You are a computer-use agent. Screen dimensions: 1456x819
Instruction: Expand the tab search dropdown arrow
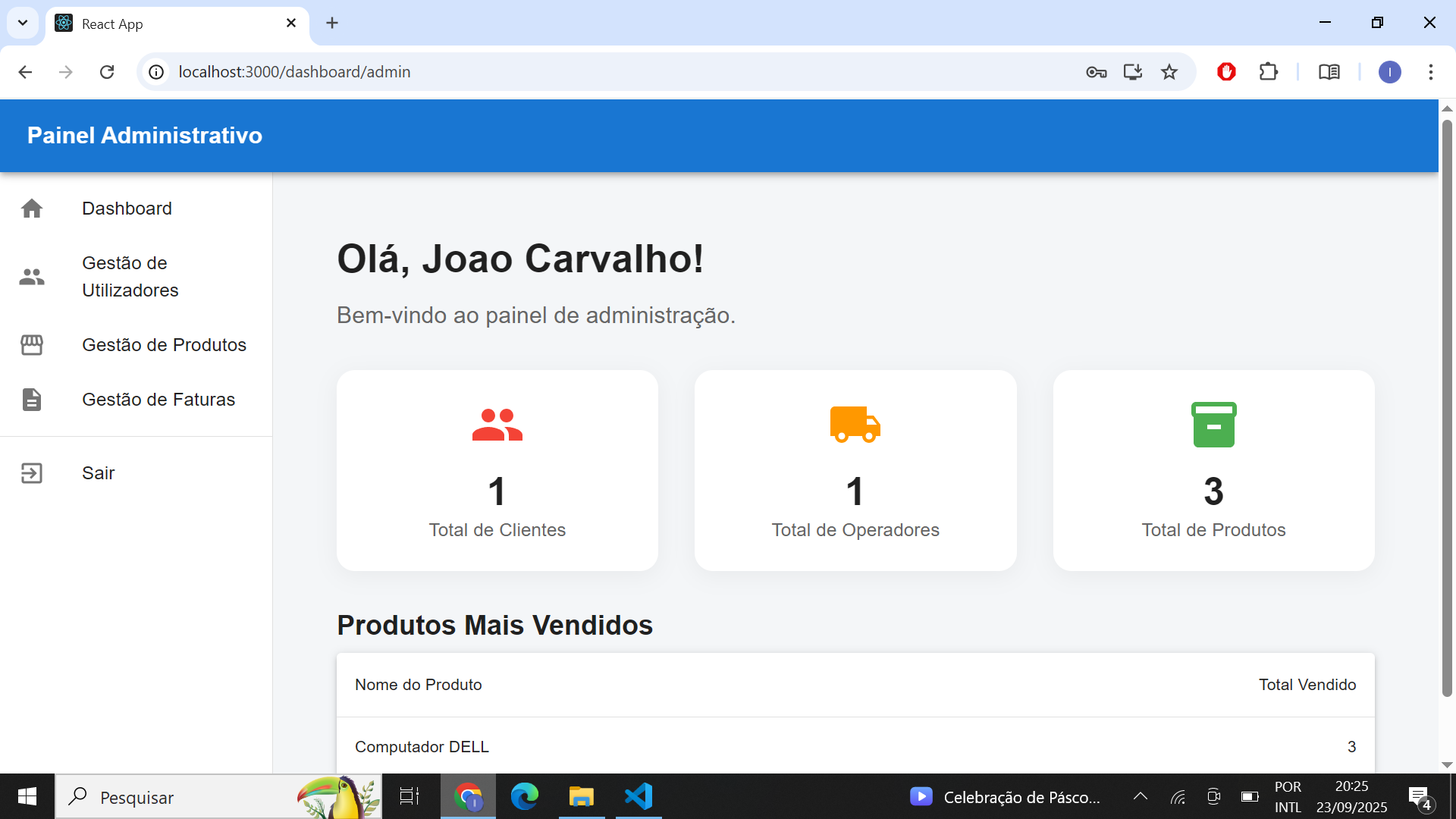[23, 23]
